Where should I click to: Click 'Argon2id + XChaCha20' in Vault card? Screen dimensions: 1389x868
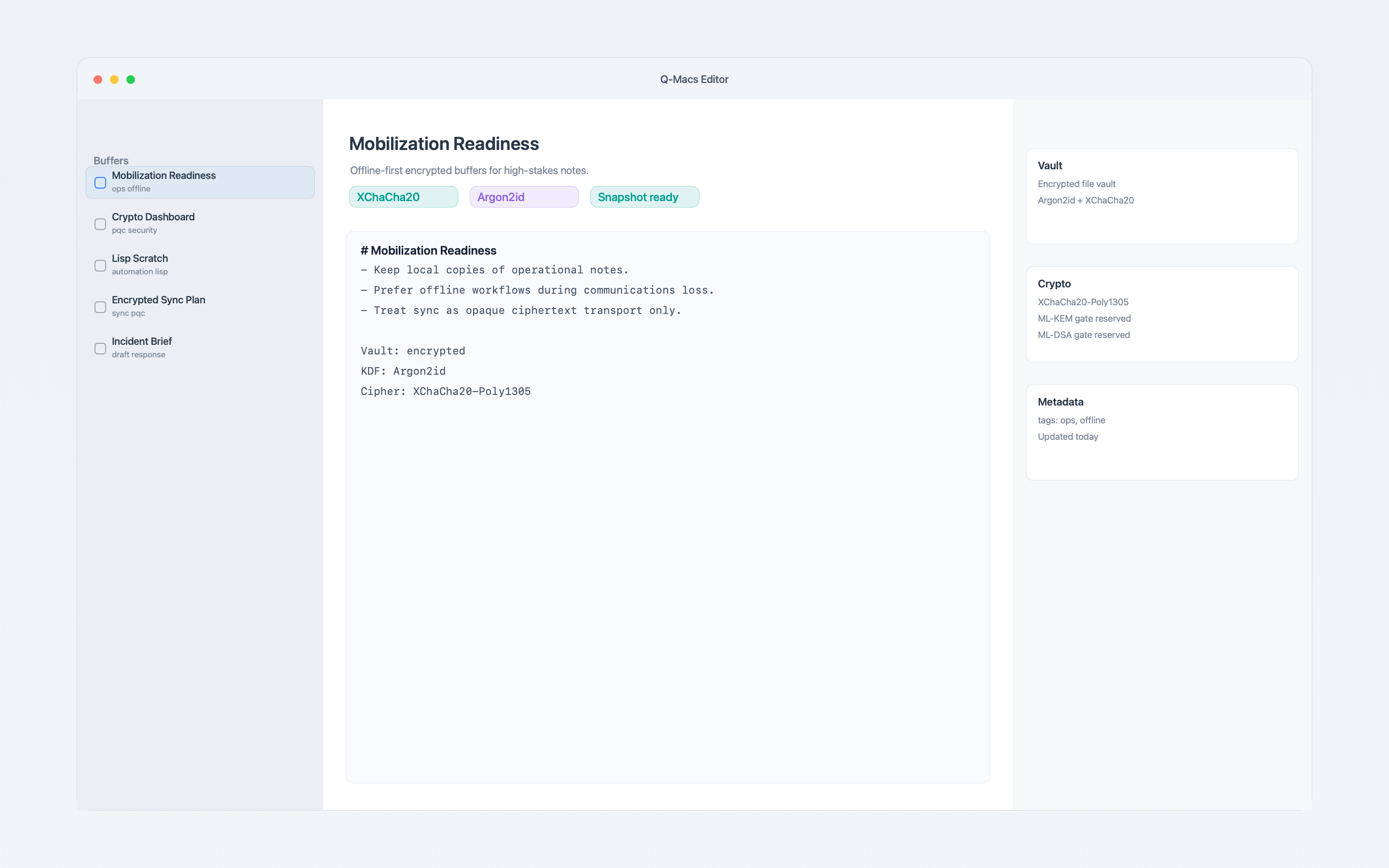point(1085,200)
